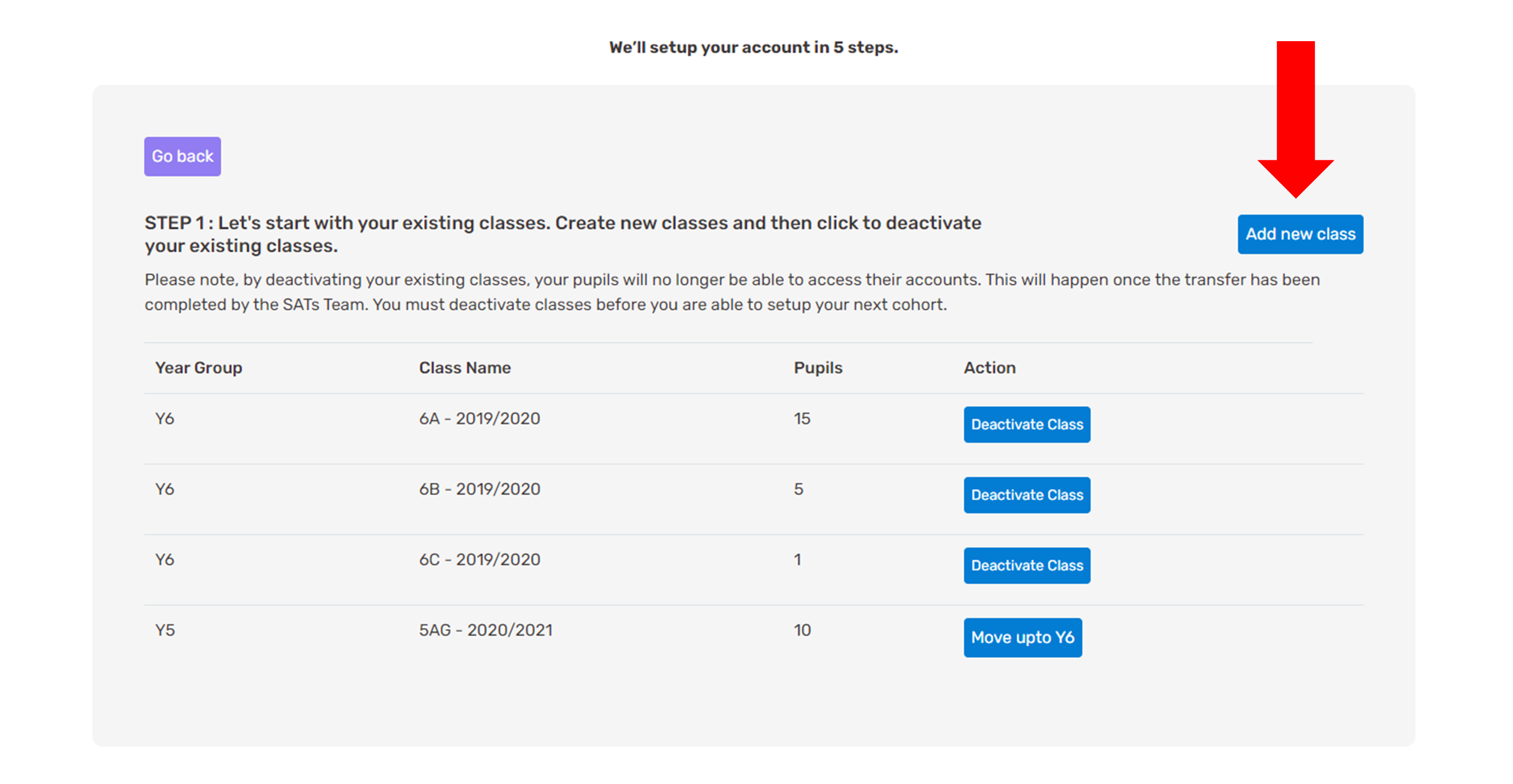Click class name 6B - 2019/2020

coord(479,489)
